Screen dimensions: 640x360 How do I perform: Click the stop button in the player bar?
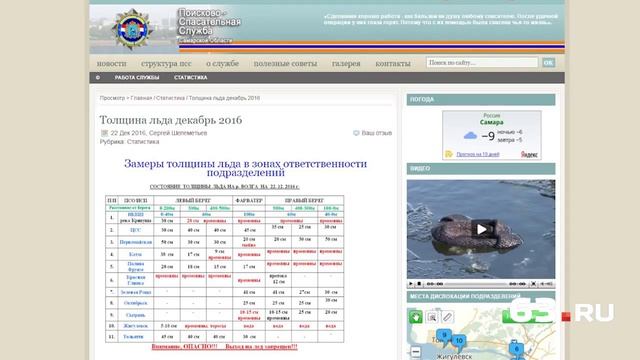419,284
